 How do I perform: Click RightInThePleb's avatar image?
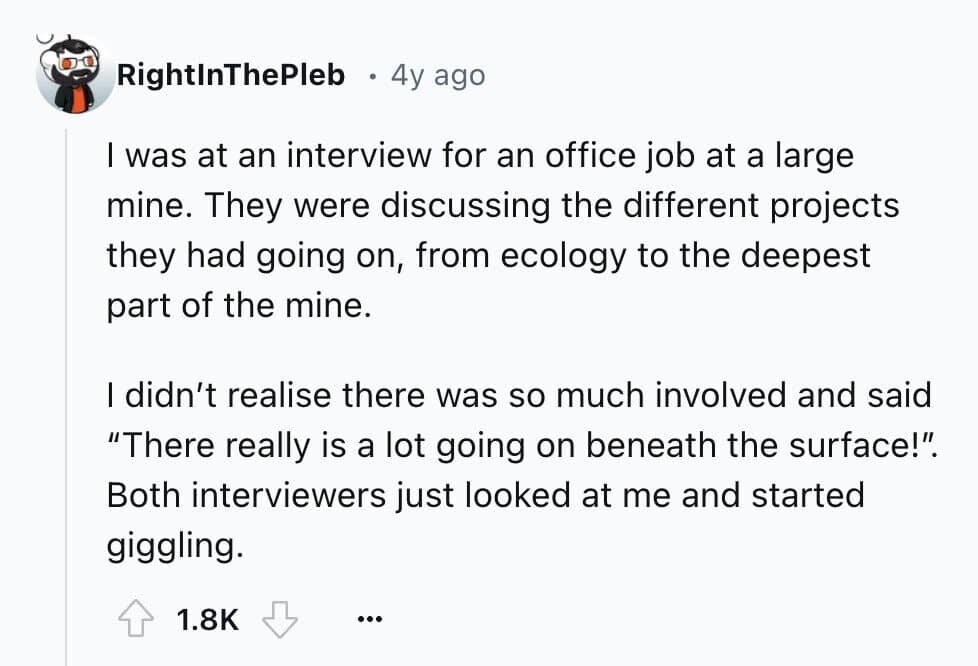click(75, 75)
